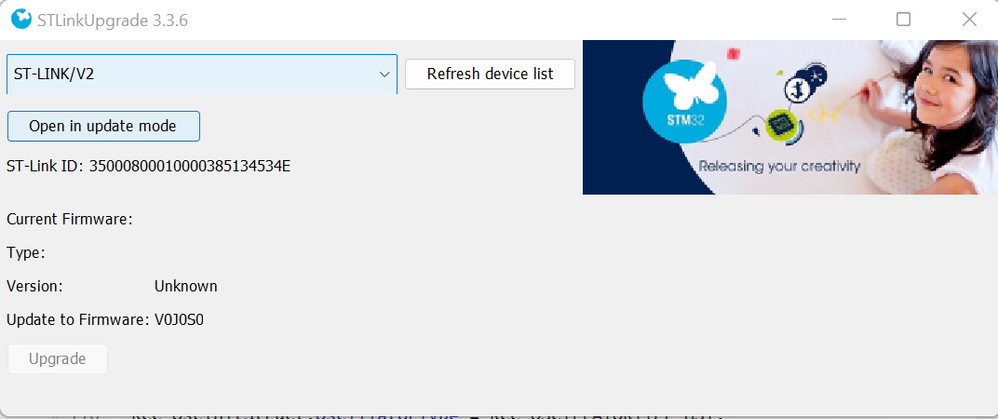The image size is (998, 419).
Task: Click the Unknown version value
Action: [186, 287]
